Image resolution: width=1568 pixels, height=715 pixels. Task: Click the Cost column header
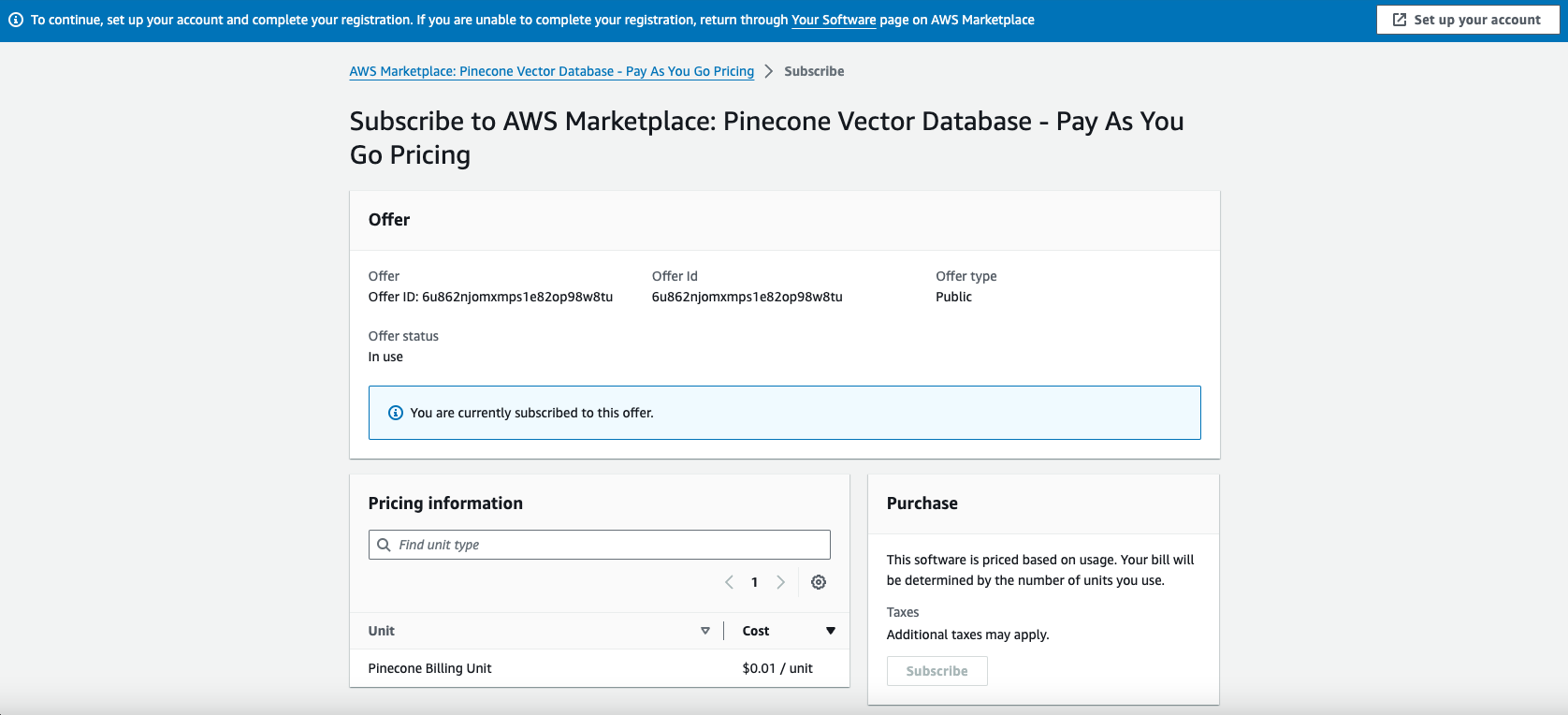pos(756,631)
